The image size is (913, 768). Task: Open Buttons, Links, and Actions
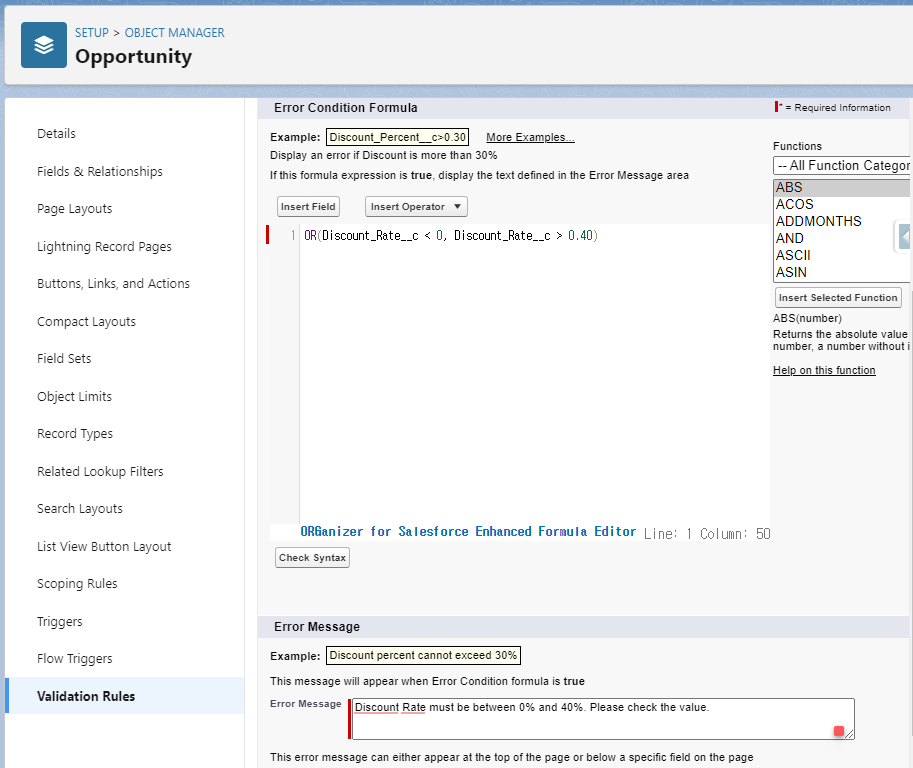114,284
